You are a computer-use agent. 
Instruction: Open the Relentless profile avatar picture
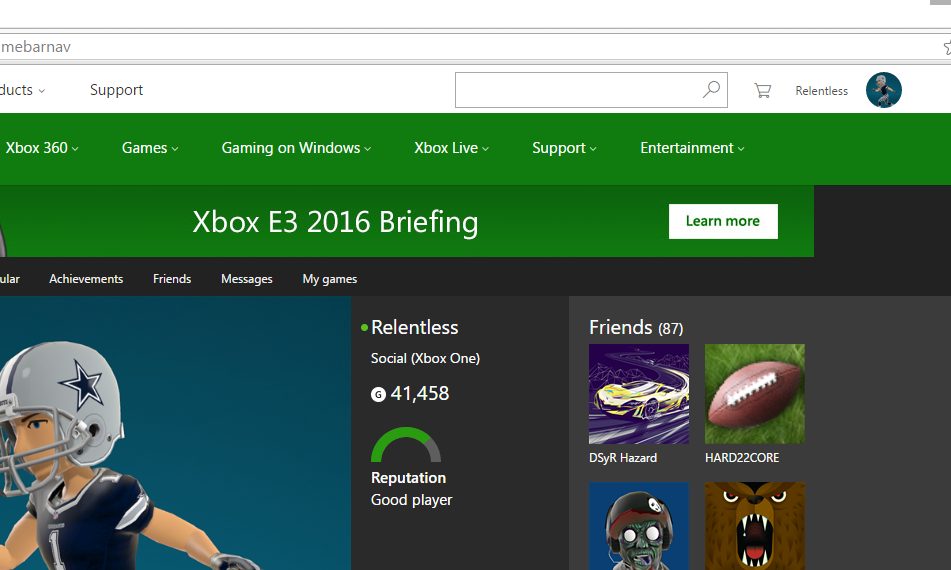click(884, 90)
